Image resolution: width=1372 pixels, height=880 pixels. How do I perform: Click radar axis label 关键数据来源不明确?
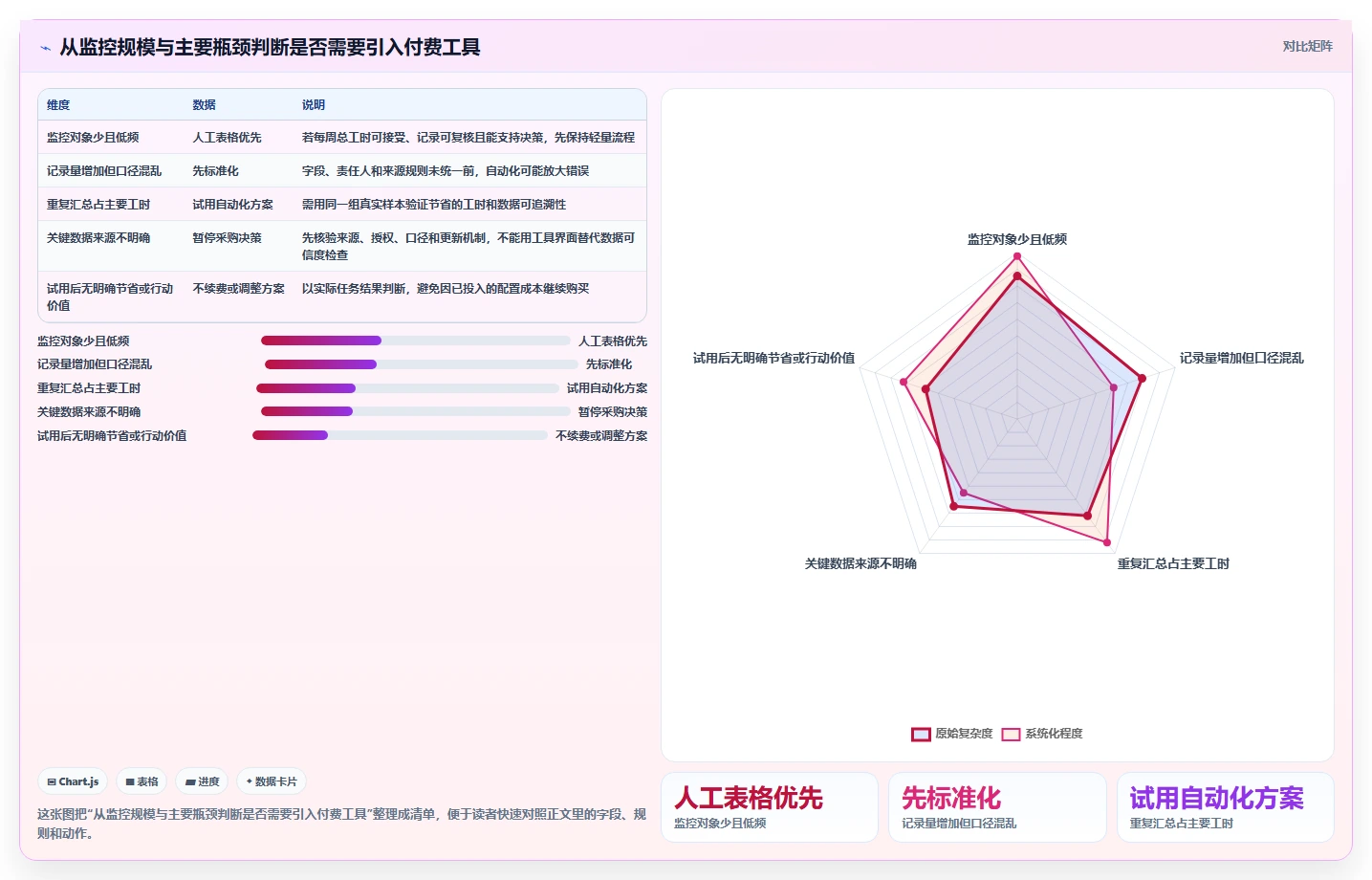[860, 564]
